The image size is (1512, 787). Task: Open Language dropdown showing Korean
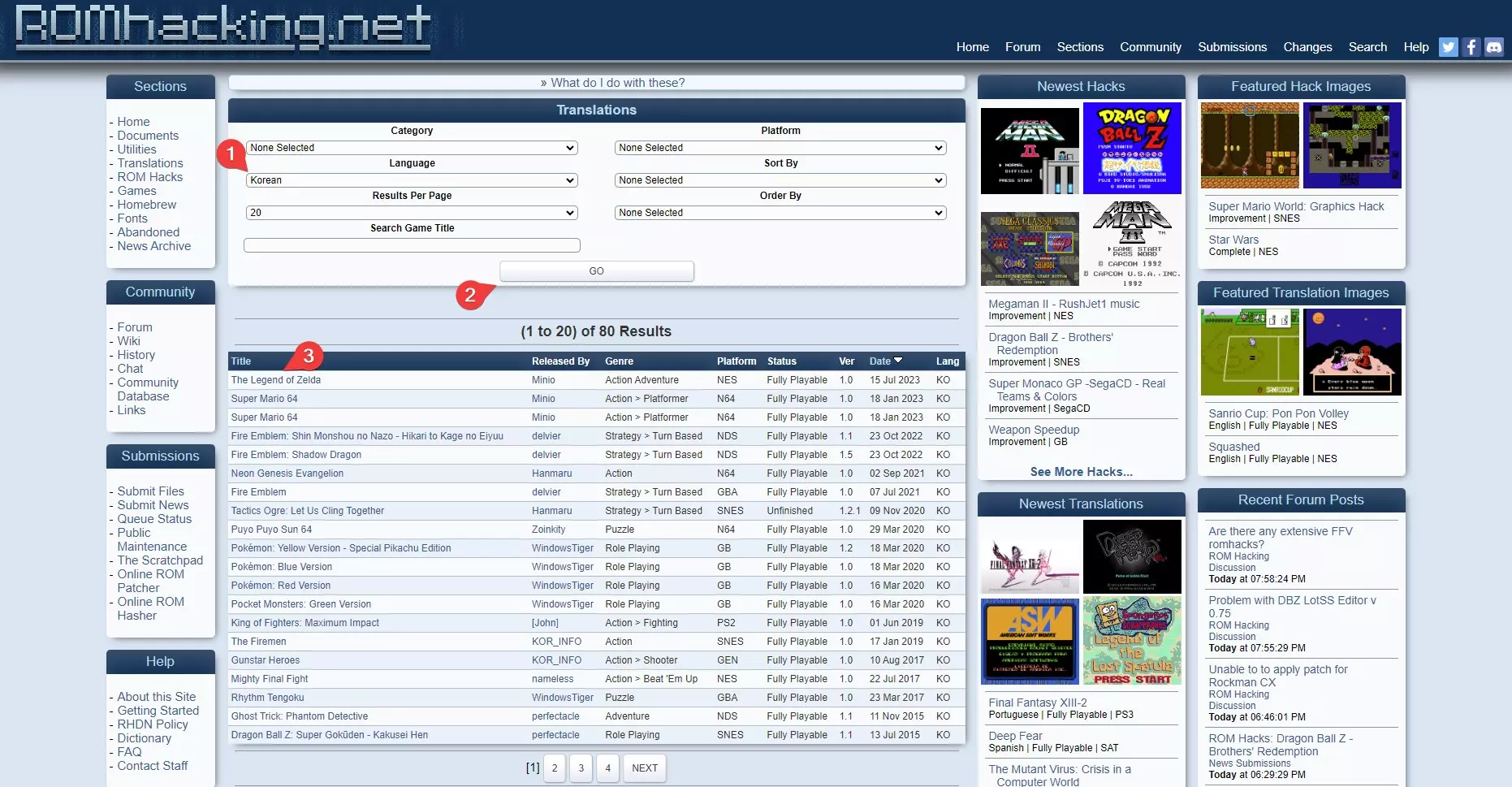pos(412,180)
